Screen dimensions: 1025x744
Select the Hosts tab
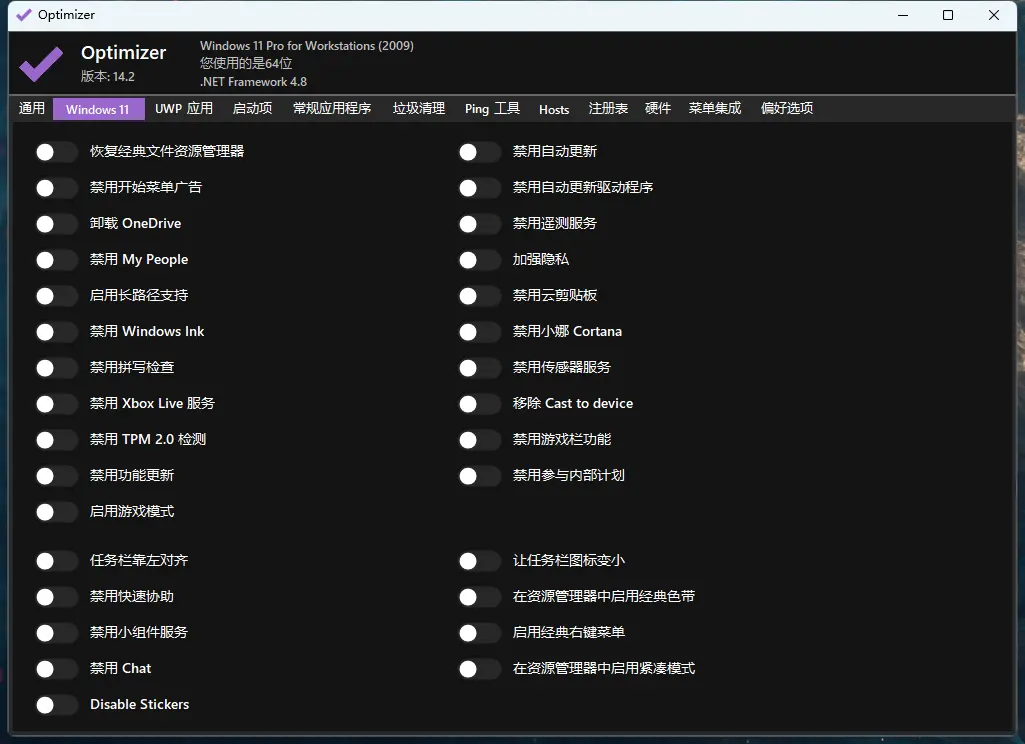(554, 109)
